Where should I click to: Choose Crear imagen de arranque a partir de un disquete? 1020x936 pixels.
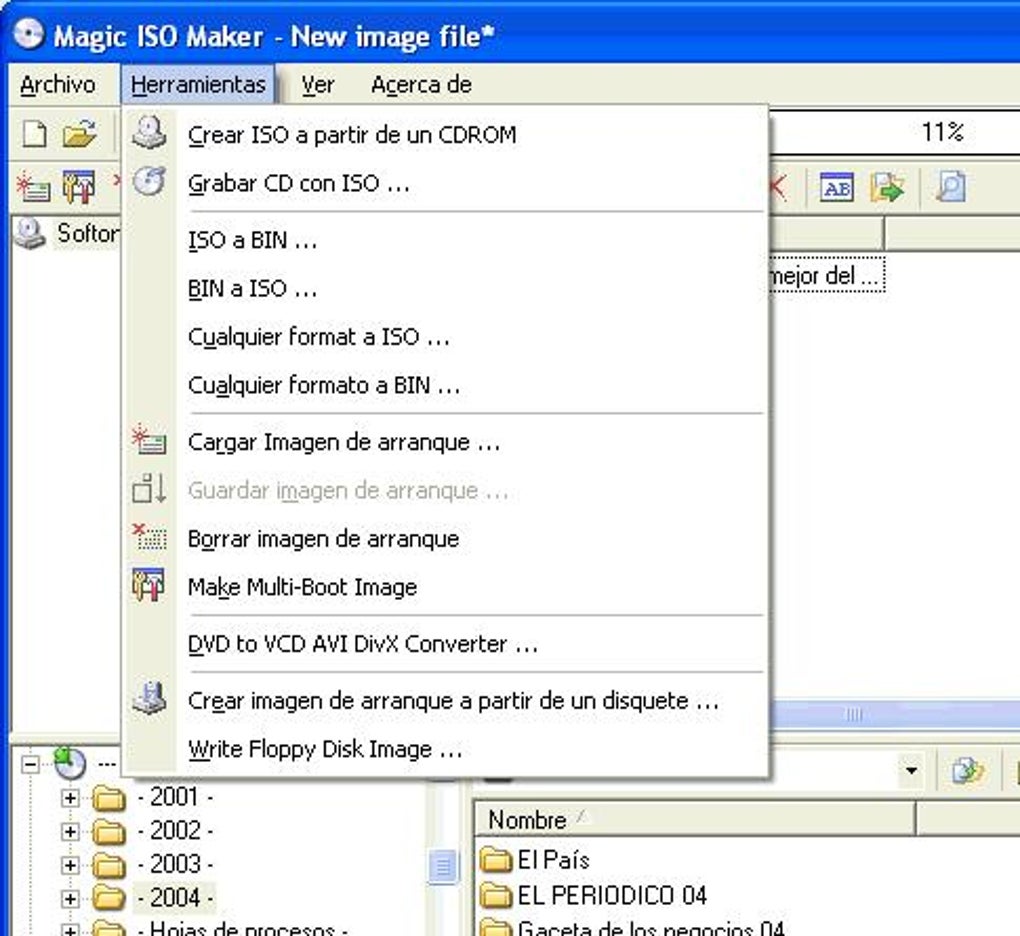[446, 701]
